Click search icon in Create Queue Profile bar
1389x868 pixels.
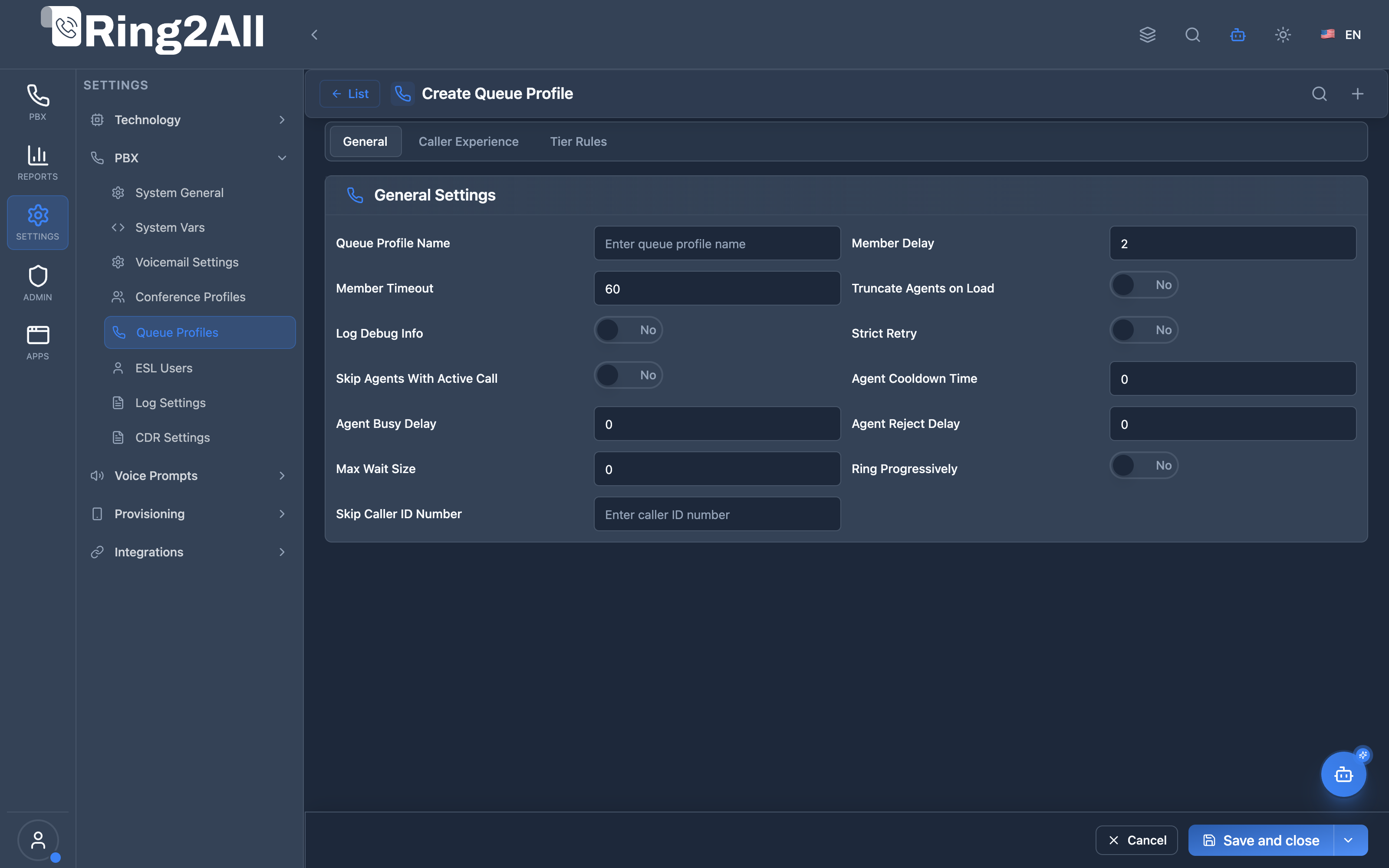coord(1320,94)
